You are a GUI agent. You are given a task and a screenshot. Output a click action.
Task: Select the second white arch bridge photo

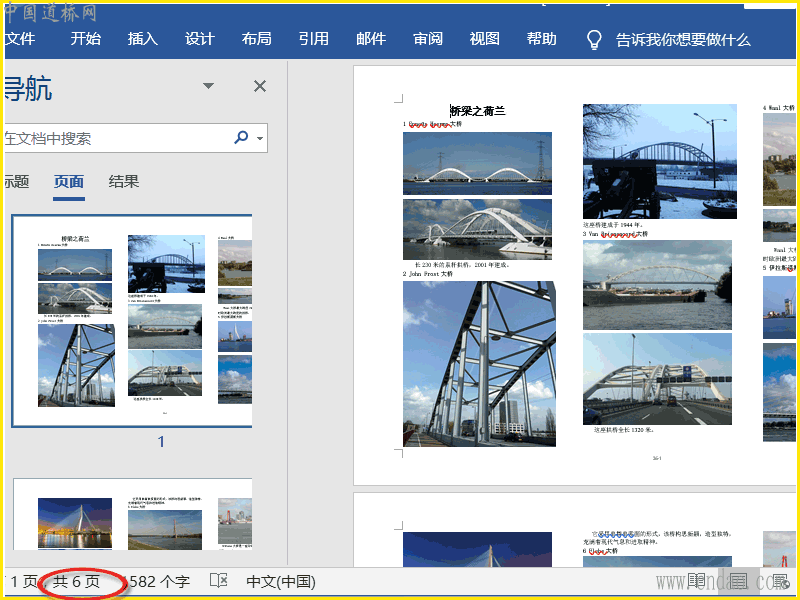click(477, 230)
